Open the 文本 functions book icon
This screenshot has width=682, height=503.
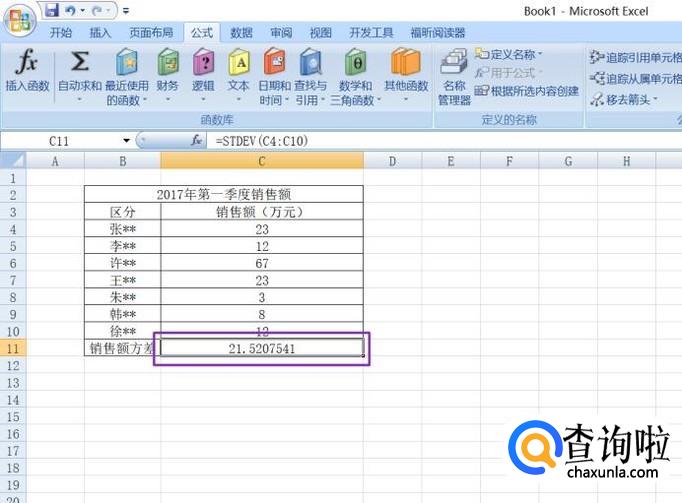239,62
